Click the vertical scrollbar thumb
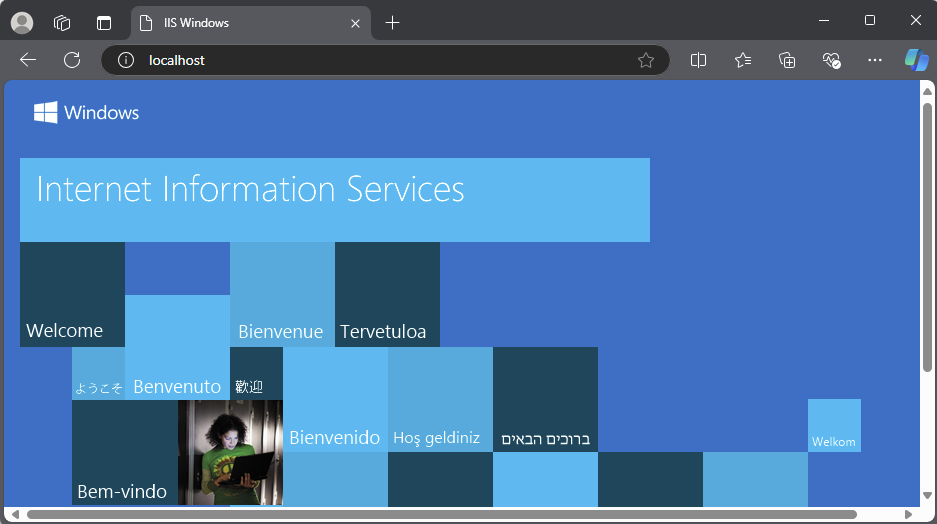Screen dimensions: 937x524 927,238
